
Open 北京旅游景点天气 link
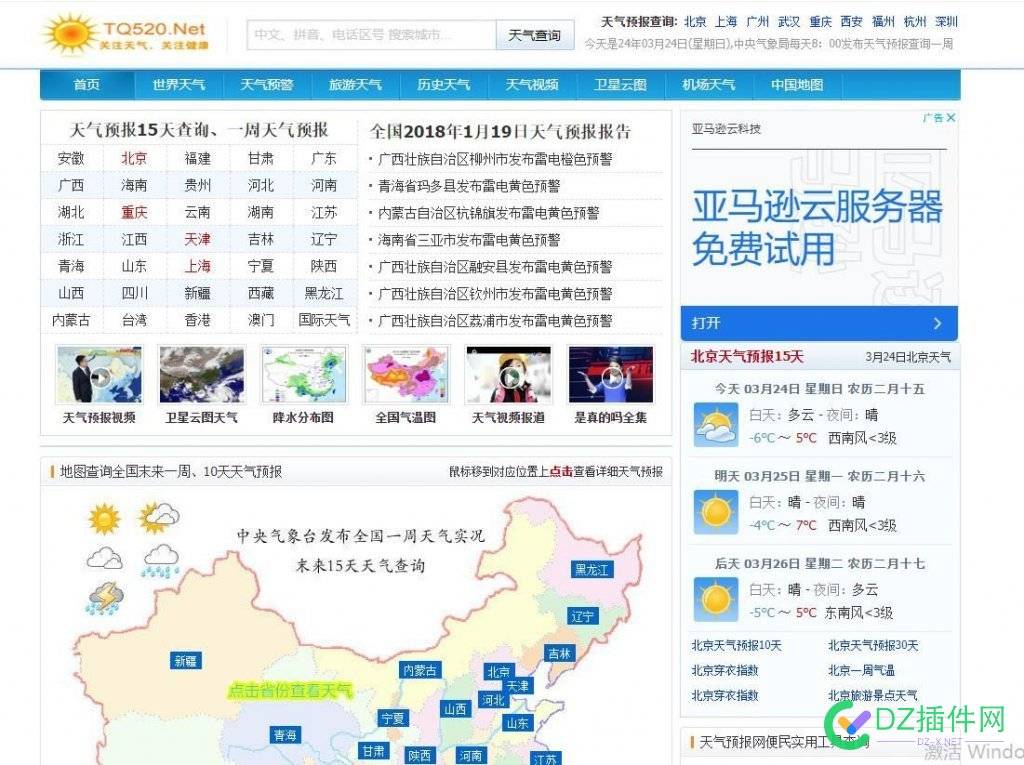tap(872, 695)
